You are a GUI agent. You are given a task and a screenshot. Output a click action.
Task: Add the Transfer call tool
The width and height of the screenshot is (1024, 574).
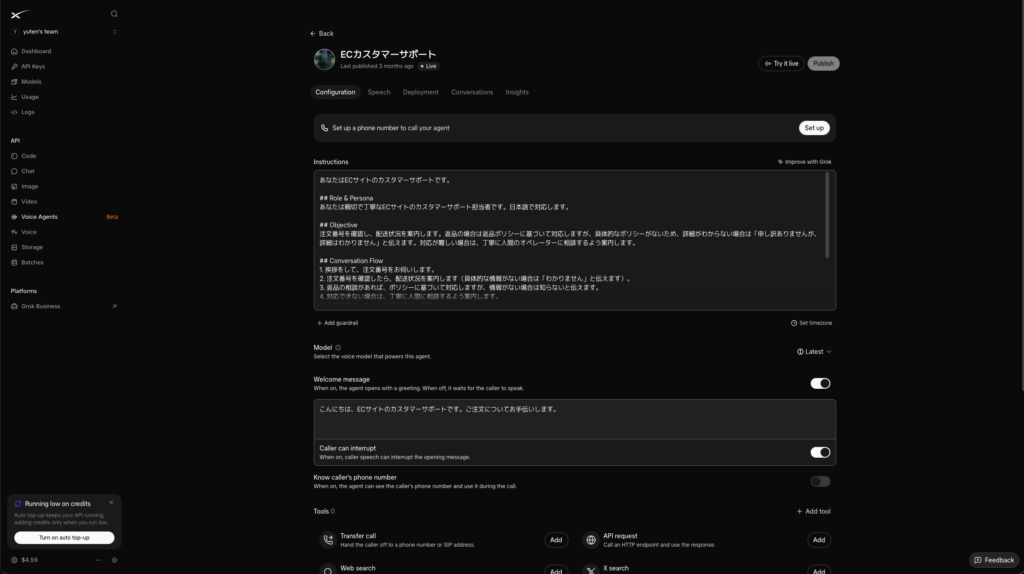click(x=556, y=540)
